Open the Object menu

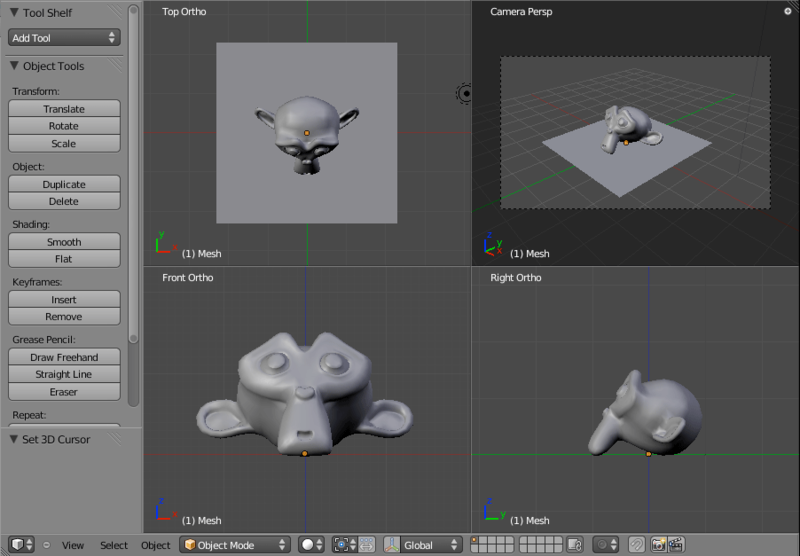156,545
